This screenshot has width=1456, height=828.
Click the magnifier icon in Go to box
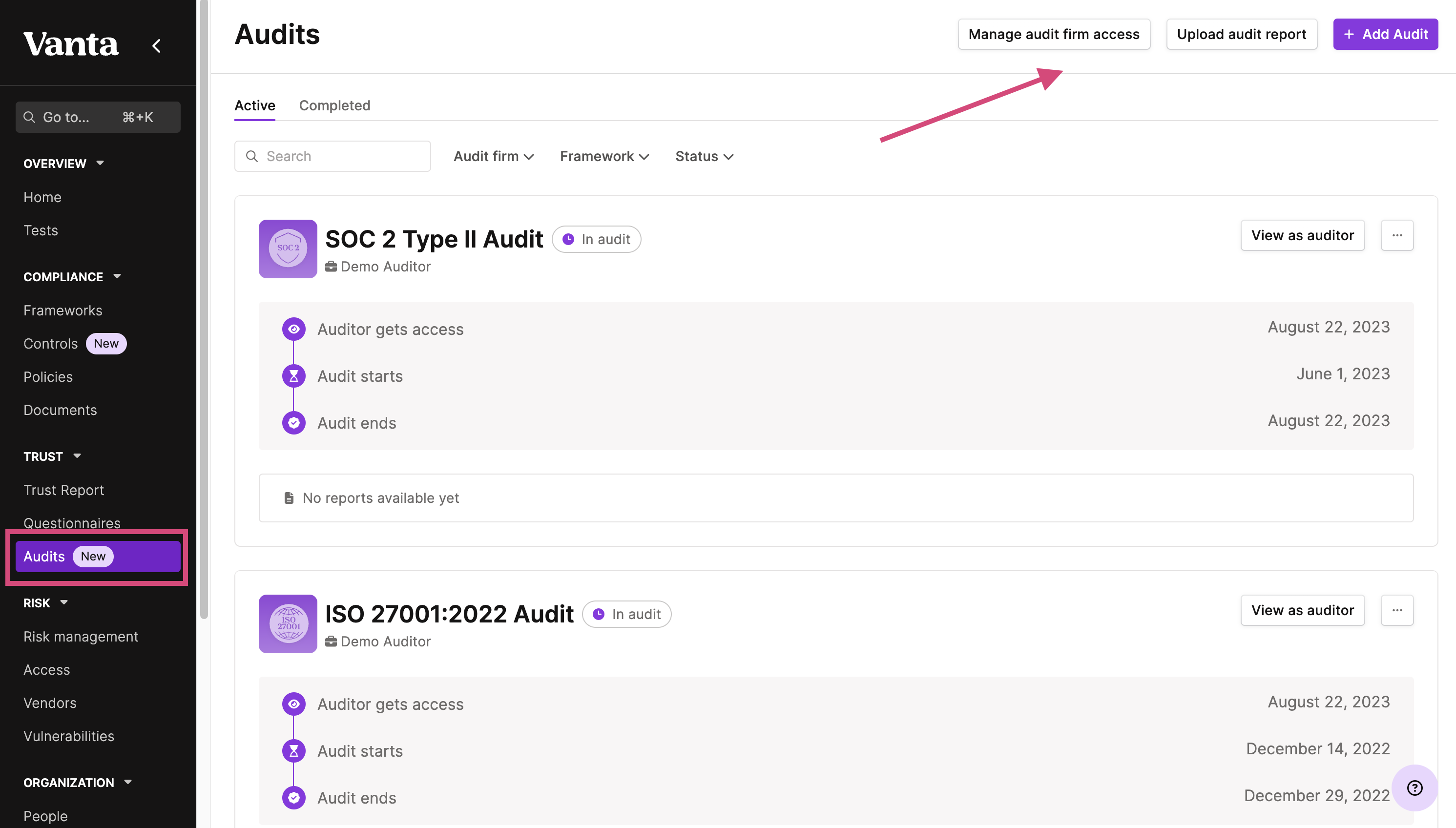click(29, 117)
